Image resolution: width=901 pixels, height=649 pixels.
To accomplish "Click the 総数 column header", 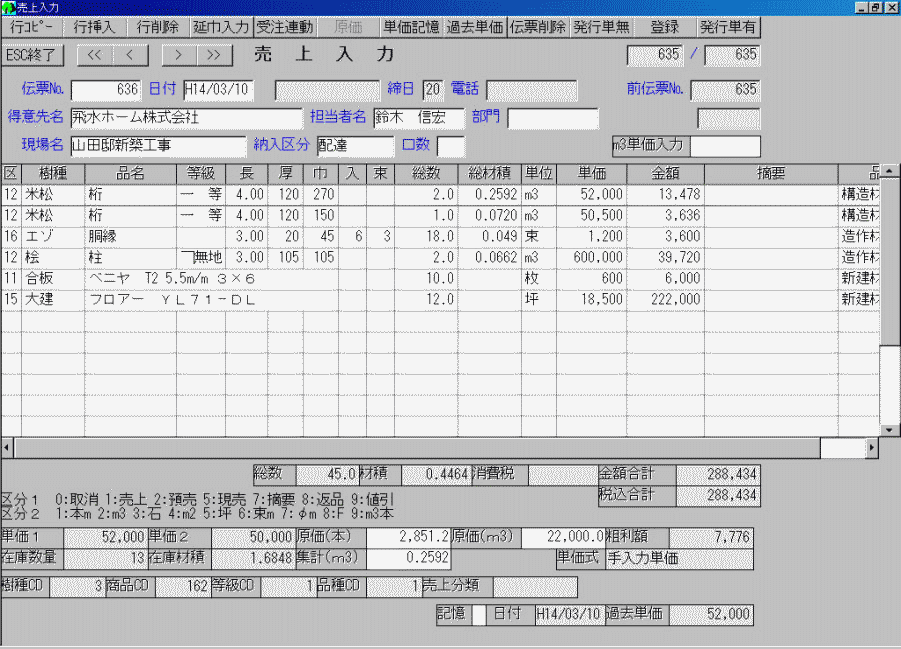I will (x=426, y=174).
